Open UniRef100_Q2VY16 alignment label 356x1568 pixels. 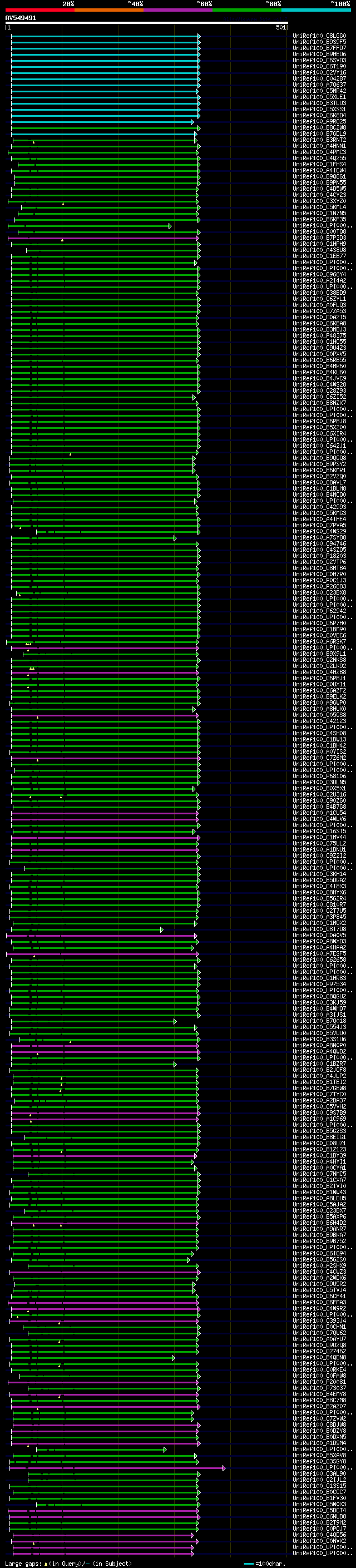click(x=319, y=72)
